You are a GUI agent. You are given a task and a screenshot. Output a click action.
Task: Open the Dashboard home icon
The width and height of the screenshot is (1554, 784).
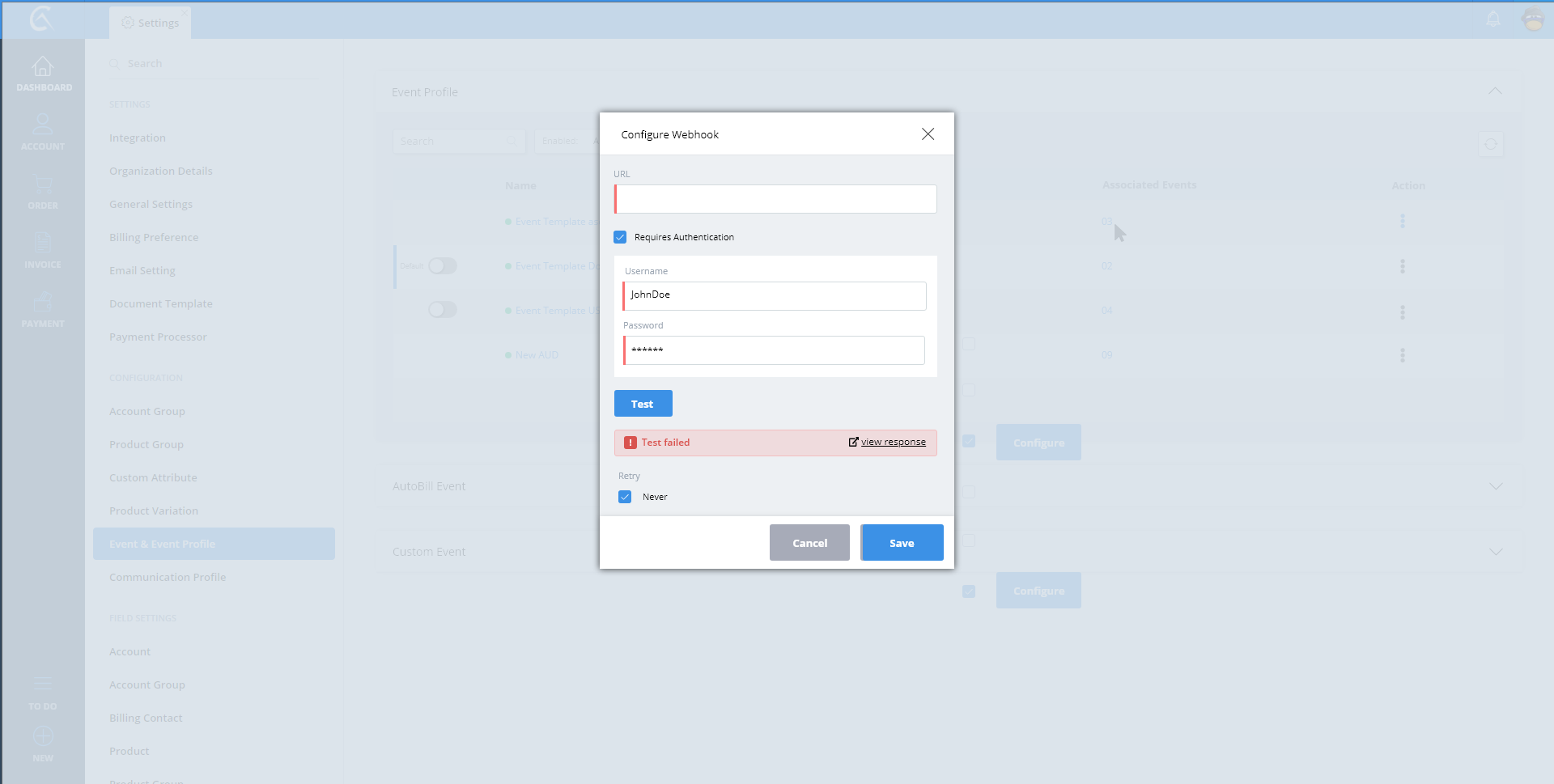(42, 67)
